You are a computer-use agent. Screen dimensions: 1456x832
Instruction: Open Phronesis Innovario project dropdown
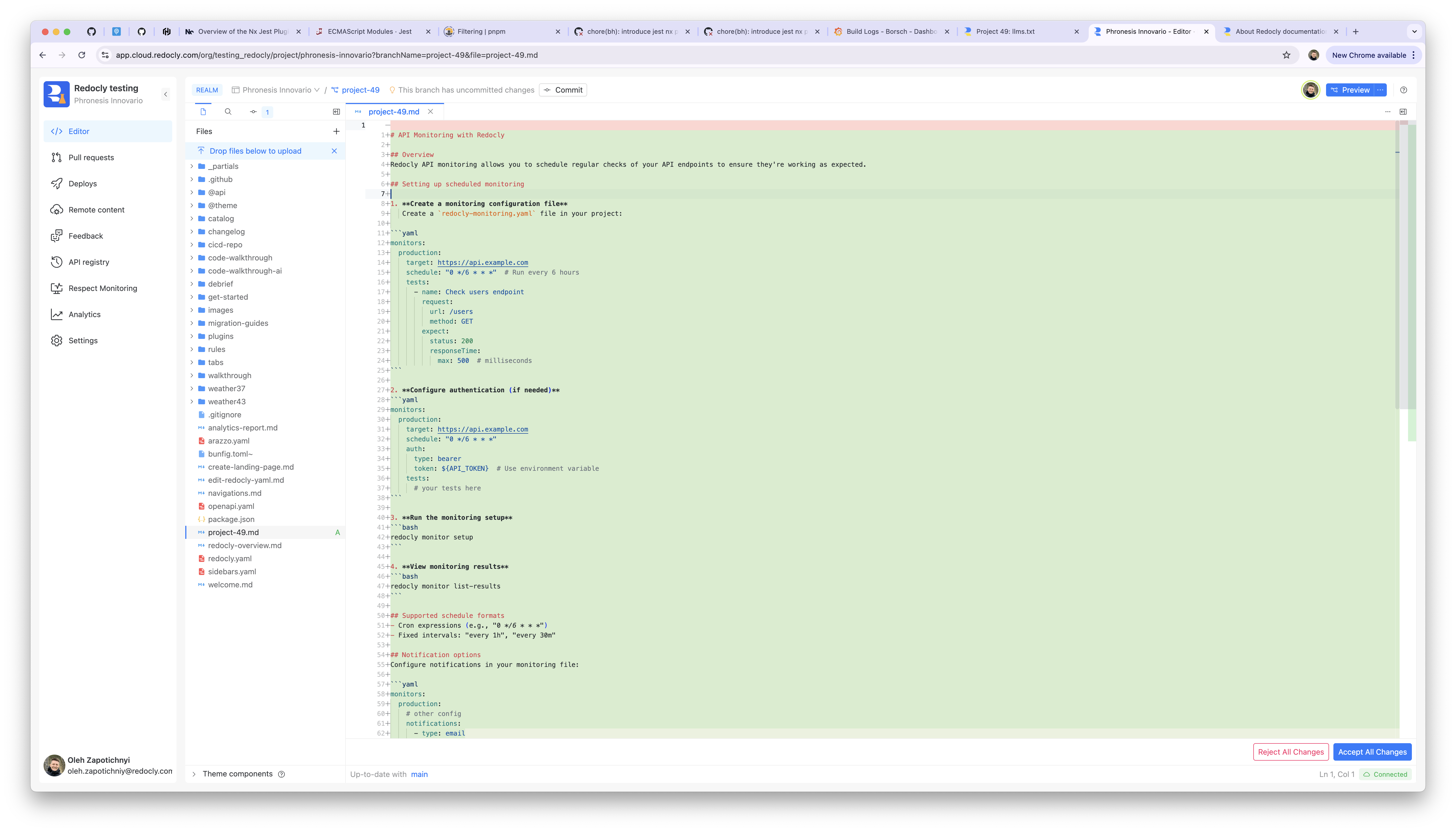275,90
